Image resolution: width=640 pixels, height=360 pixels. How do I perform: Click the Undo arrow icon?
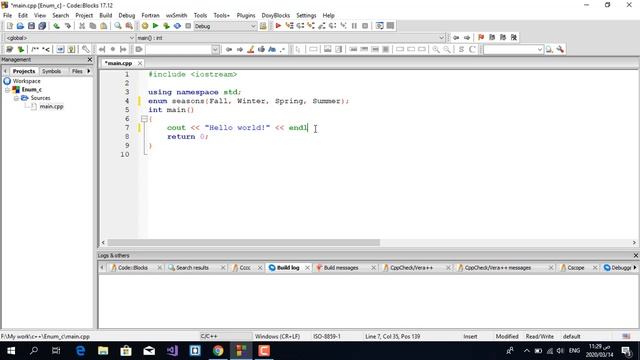pos(56,26)
